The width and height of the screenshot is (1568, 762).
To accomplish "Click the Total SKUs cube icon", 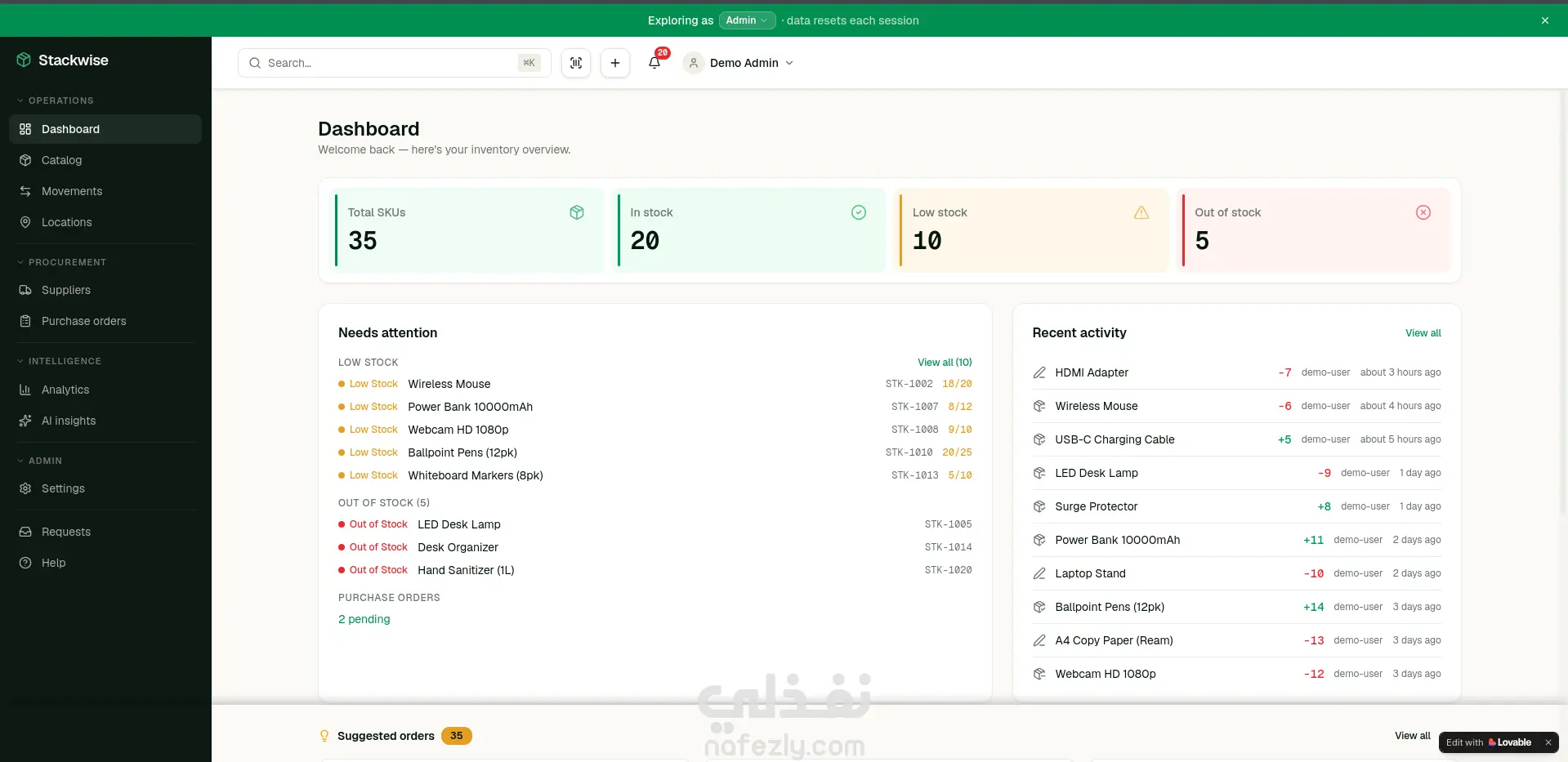I will coord(577,212).
